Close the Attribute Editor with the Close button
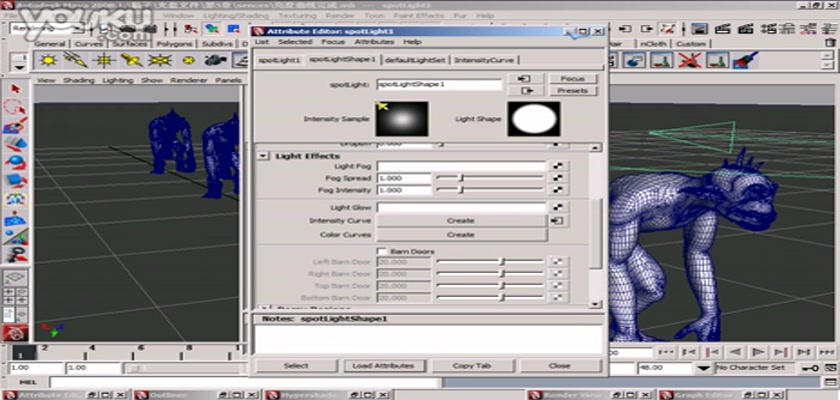The width and height of the screenshot is (840, 400). 559,366
